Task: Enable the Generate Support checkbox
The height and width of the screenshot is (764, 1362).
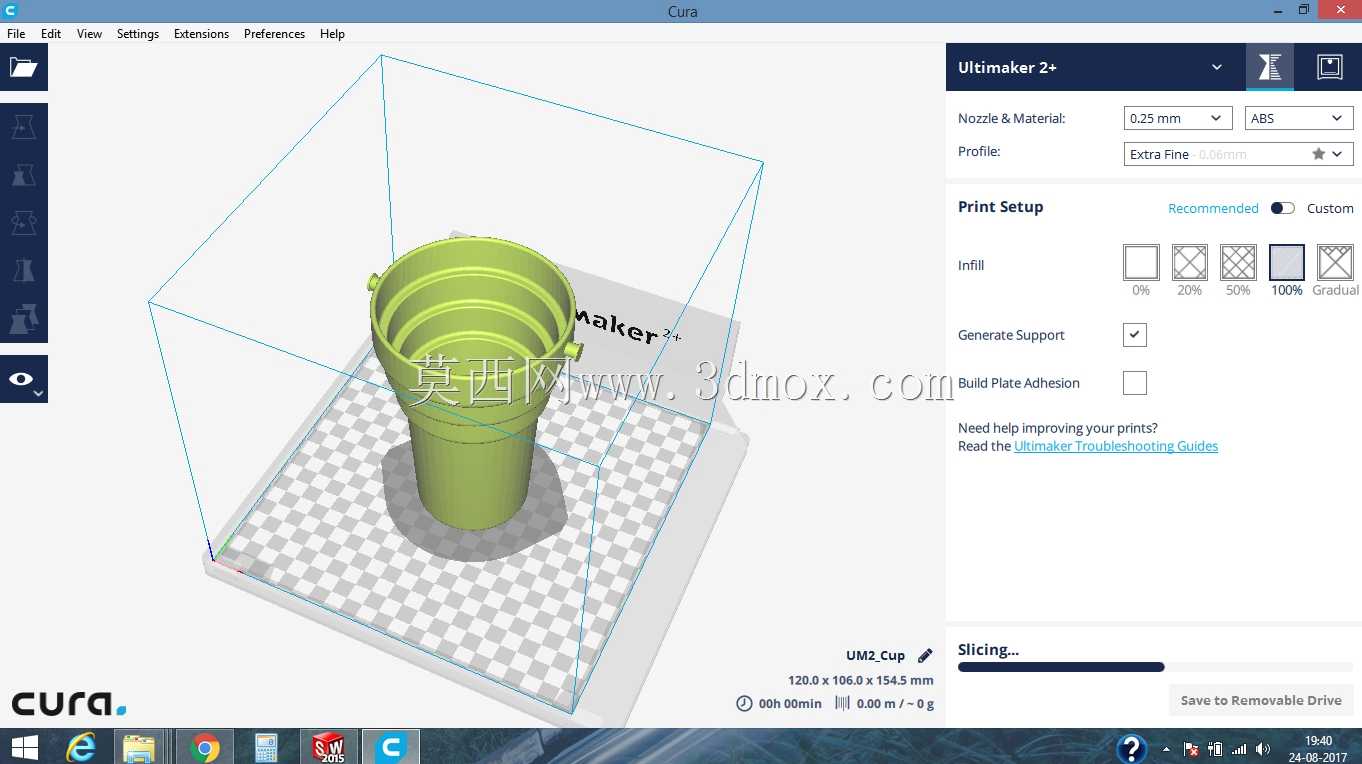Action: point(1135,335)
